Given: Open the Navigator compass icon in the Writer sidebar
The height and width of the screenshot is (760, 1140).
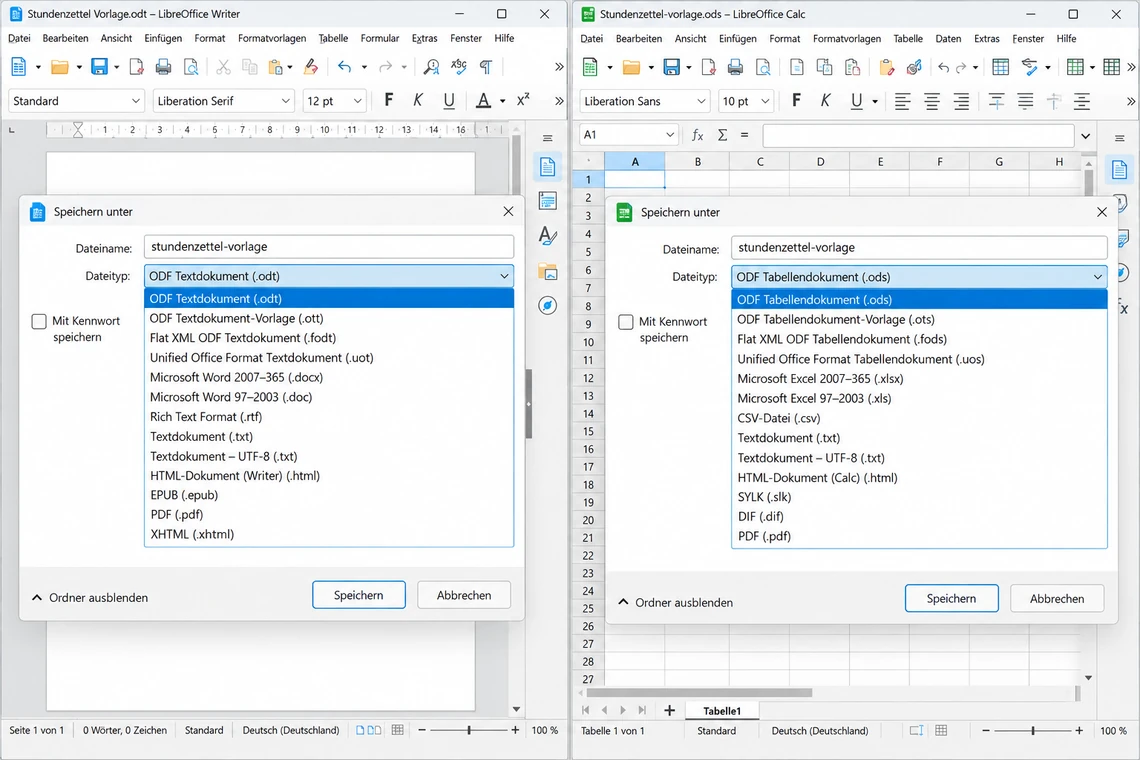Looking at the screenshot, I should click(547, 305).
